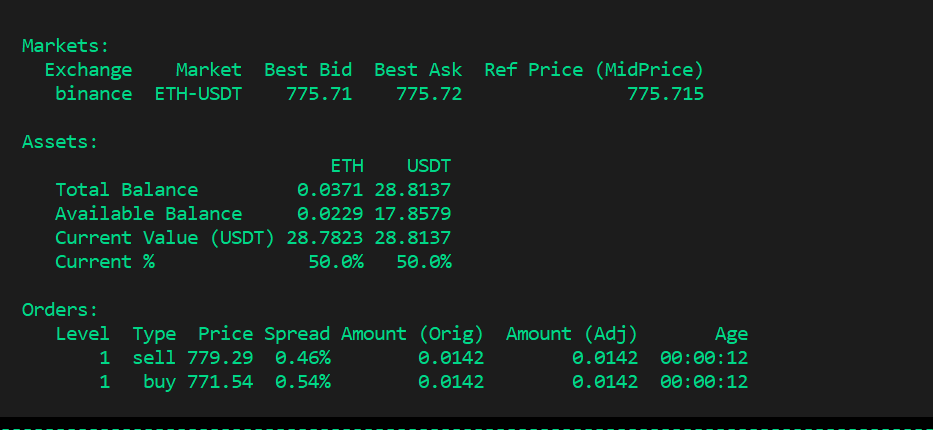This screenshot has height=430, width=933.
Task: Click the "Age" column header in Orders
Action: click(731, 334)
